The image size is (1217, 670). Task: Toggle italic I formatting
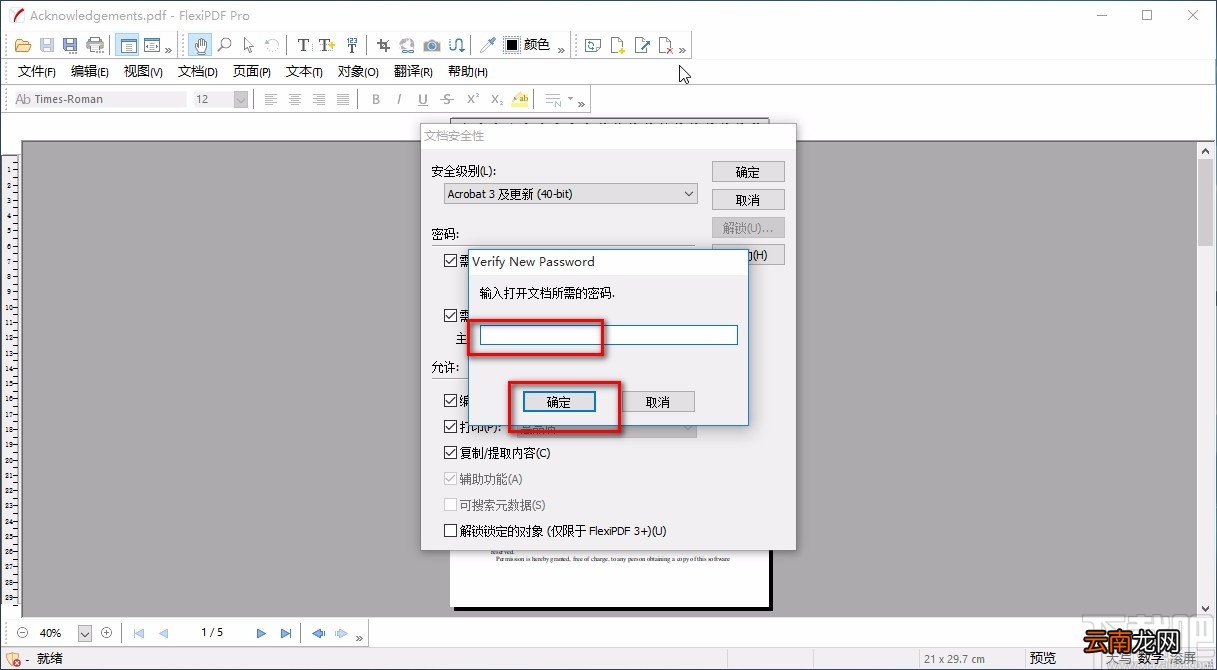(399, 99)
